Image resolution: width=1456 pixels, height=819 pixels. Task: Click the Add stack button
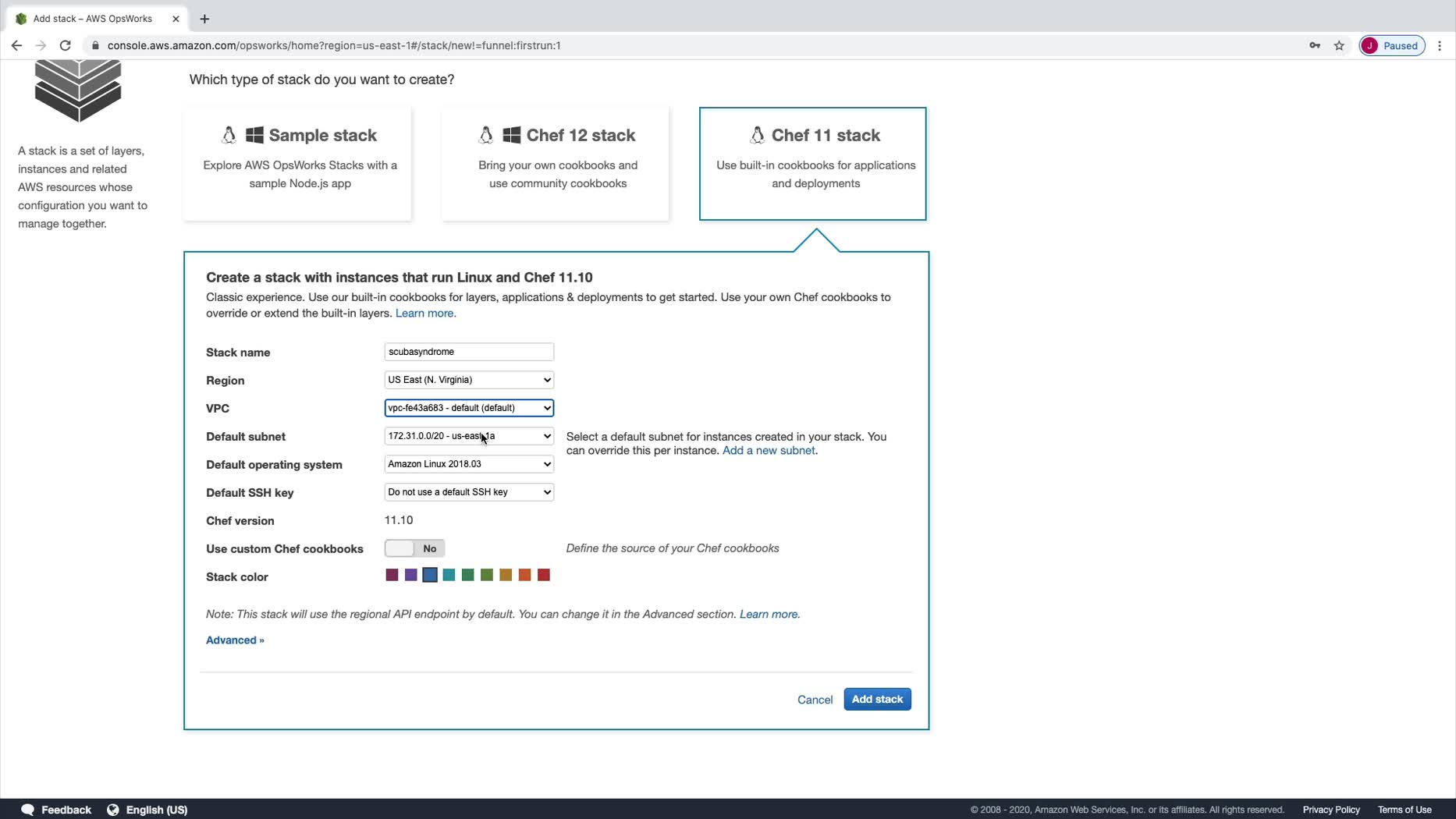(x=877, y=699)
